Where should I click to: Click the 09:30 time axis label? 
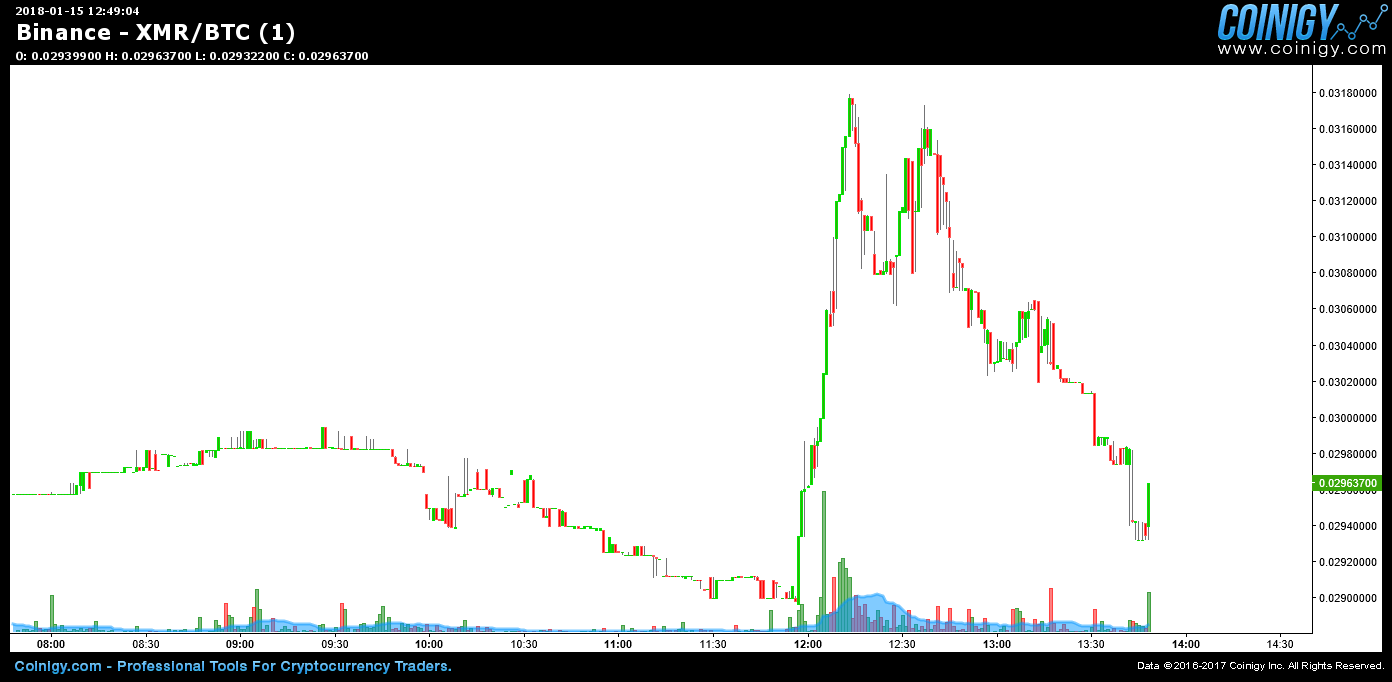[335, 644]
